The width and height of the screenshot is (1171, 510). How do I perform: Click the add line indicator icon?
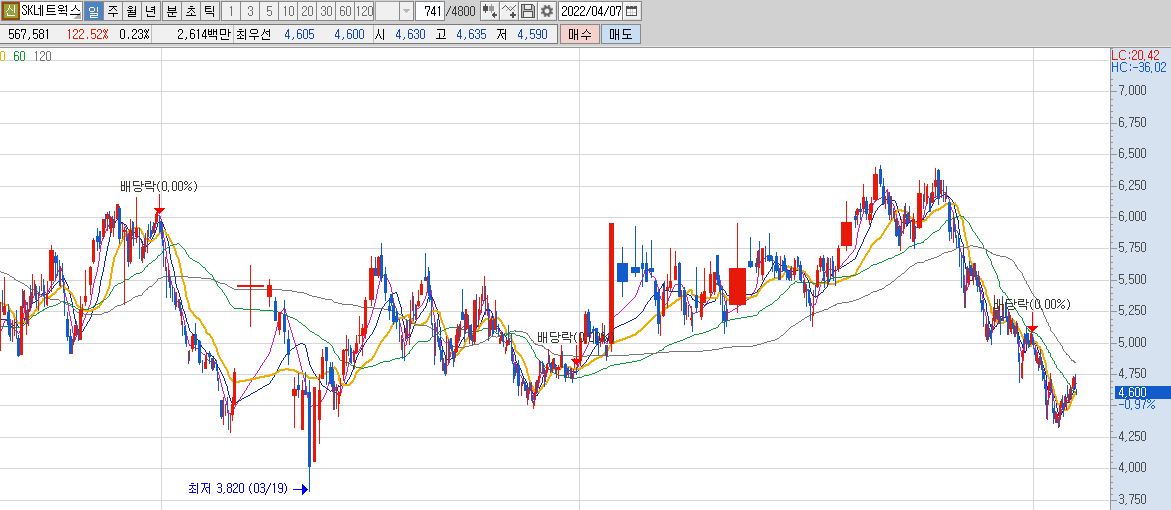coord(509,11)
